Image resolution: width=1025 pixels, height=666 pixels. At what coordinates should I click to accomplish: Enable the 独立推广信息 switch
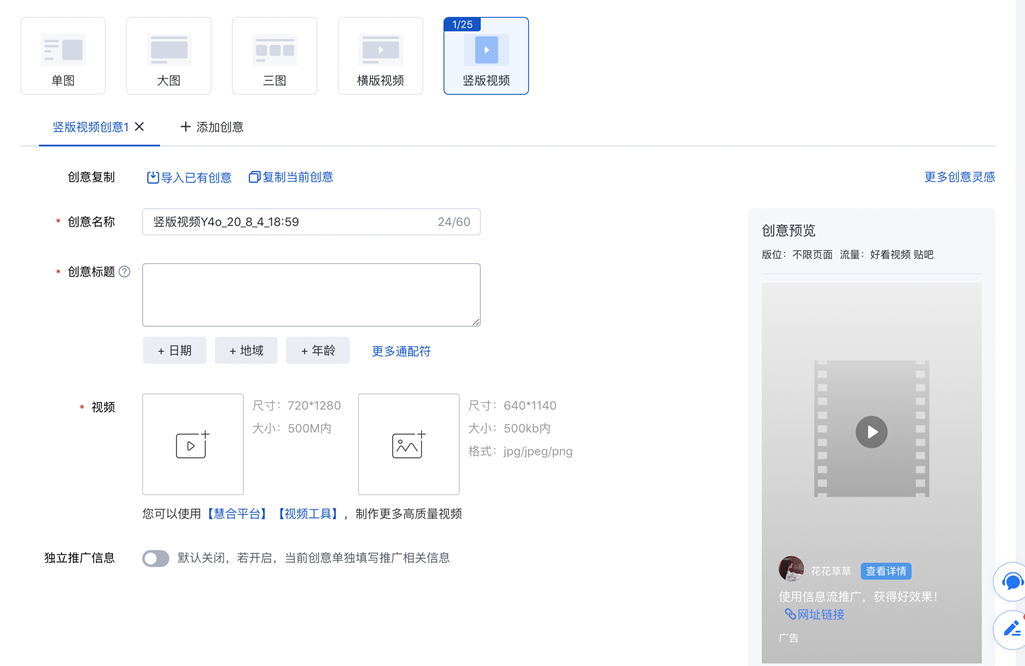tap(155, 559)
